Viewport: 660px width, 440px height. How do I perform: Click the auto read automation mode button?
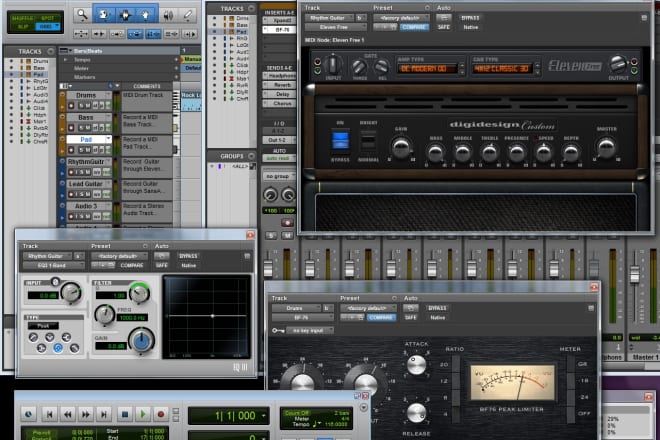(278, 158)
